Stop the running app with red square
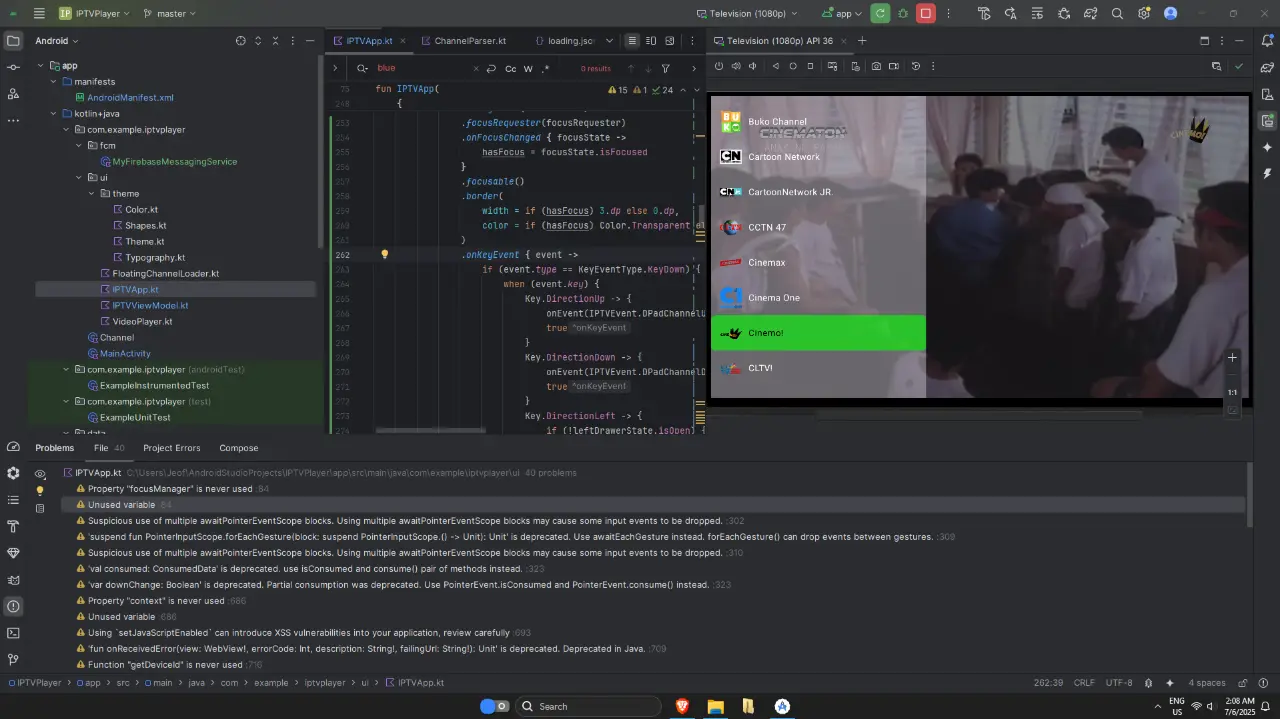This screenshot has width=1280, height=719. pos(926,13)
